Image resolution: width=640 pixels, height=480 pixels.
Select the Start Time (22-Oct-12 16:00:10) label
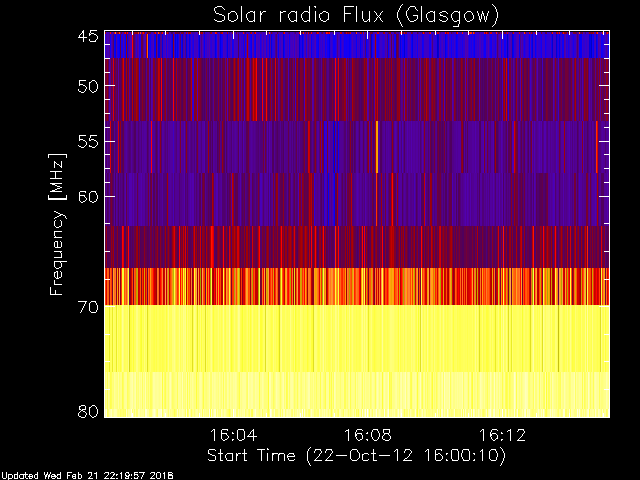tap(356, 456)
